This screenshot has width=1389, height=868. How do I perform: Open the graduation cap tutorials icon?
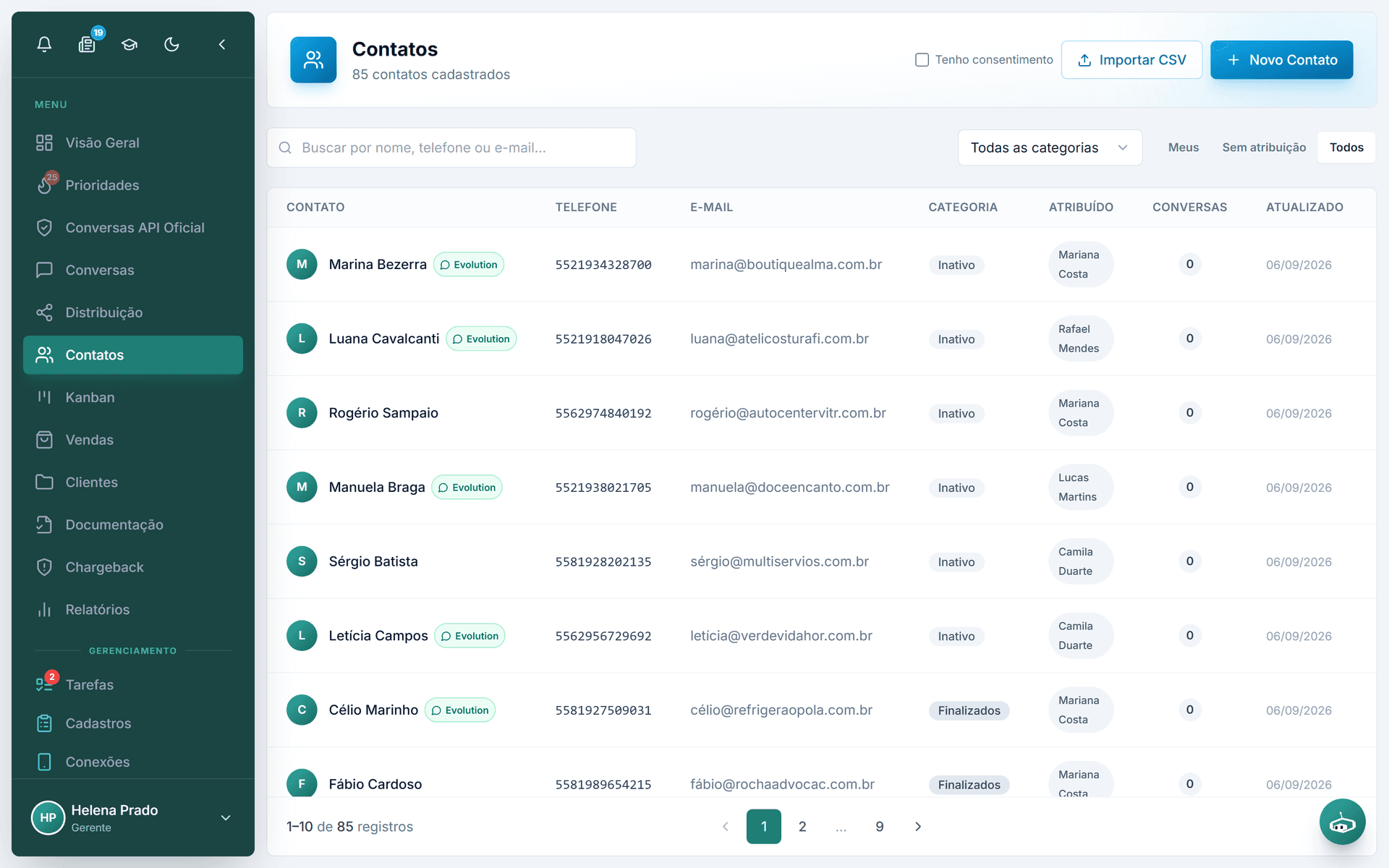click(x=129, y=44)
